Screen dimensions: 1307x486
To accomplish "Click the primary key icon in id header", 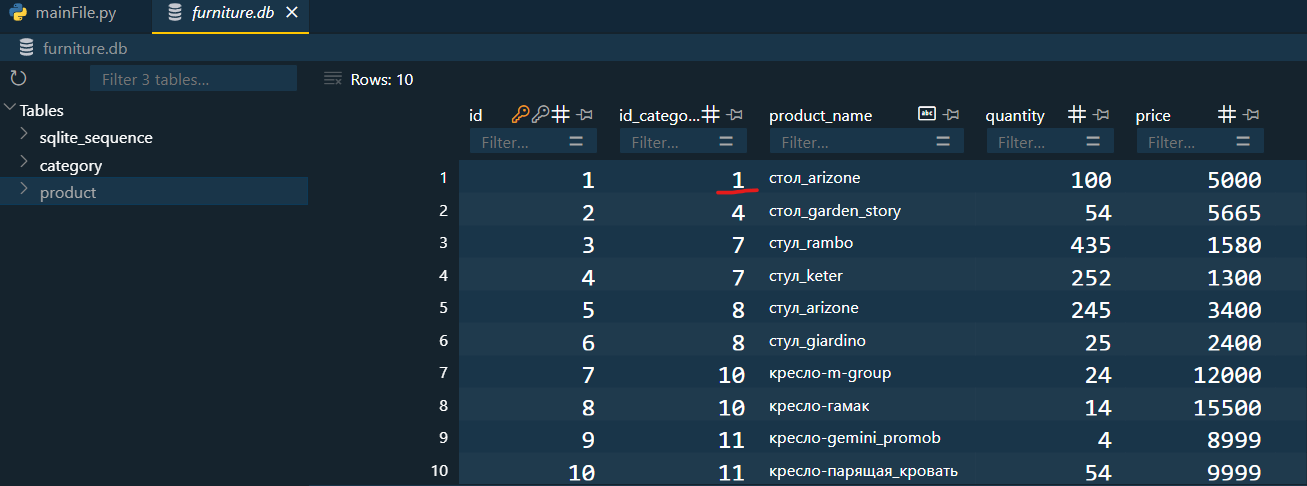I will point(521,115).
